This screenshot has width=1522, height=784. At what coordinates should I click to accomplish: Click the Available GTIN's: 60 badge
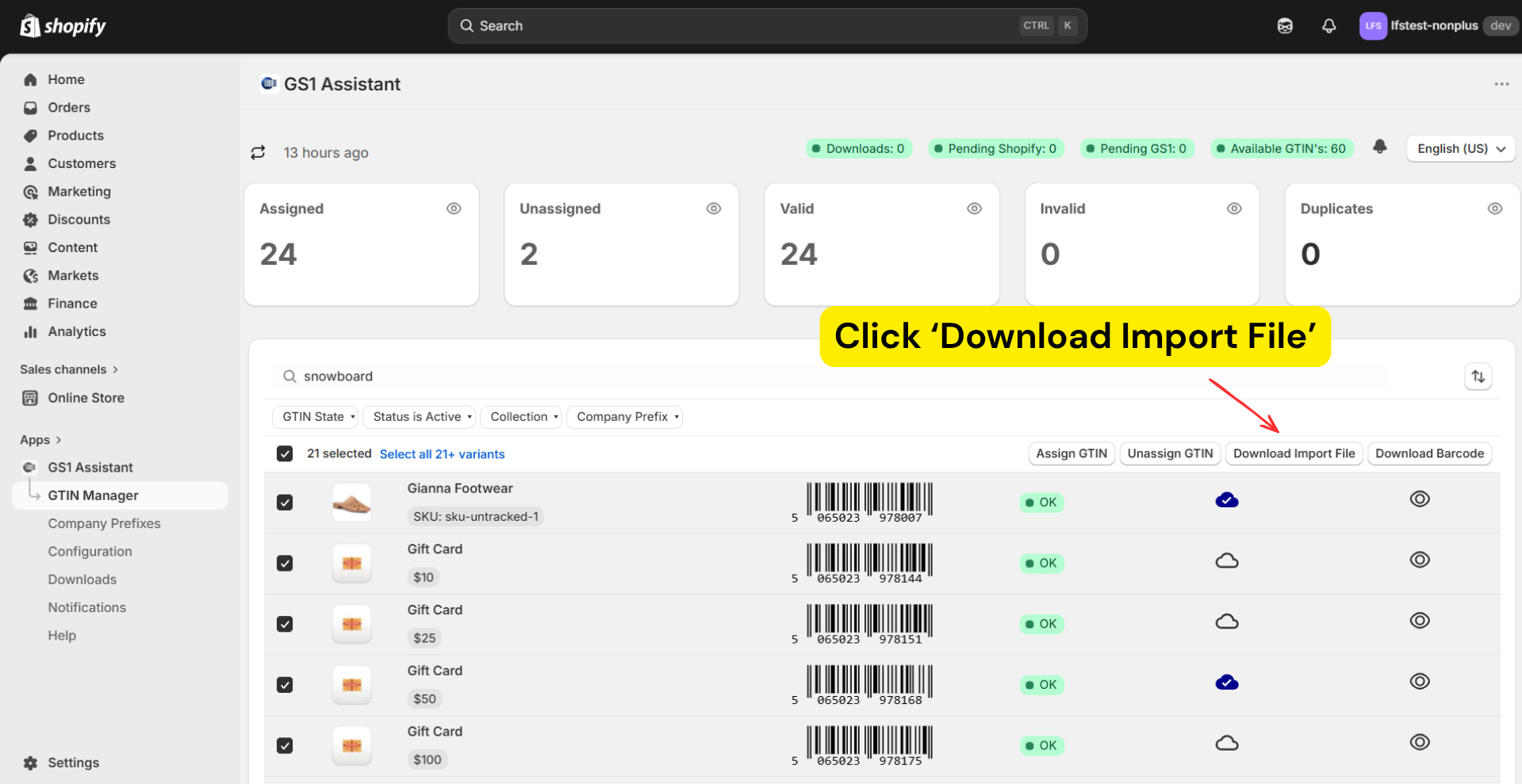pos(1282,148)
